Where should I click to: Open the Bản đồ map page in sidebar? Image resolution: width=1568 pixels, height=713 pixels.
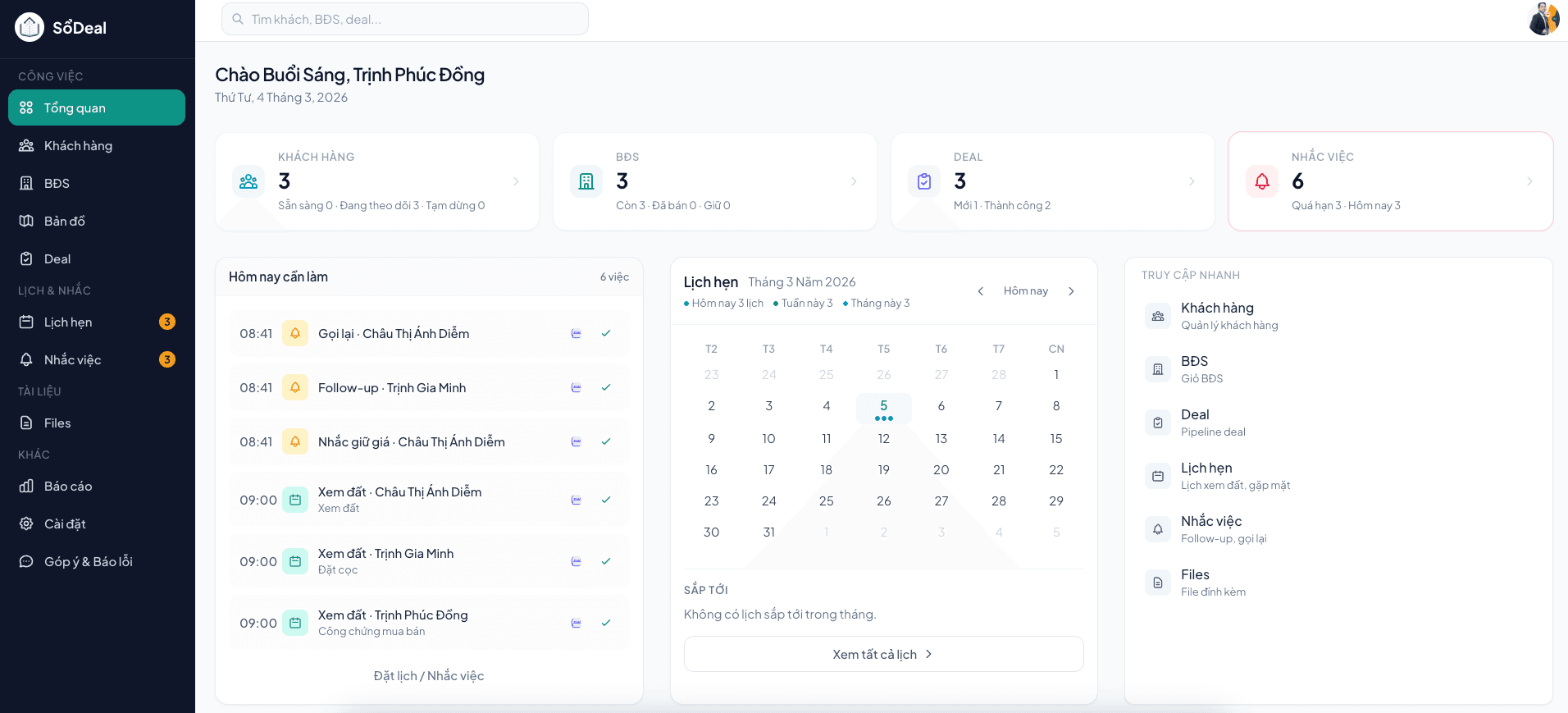64,221
